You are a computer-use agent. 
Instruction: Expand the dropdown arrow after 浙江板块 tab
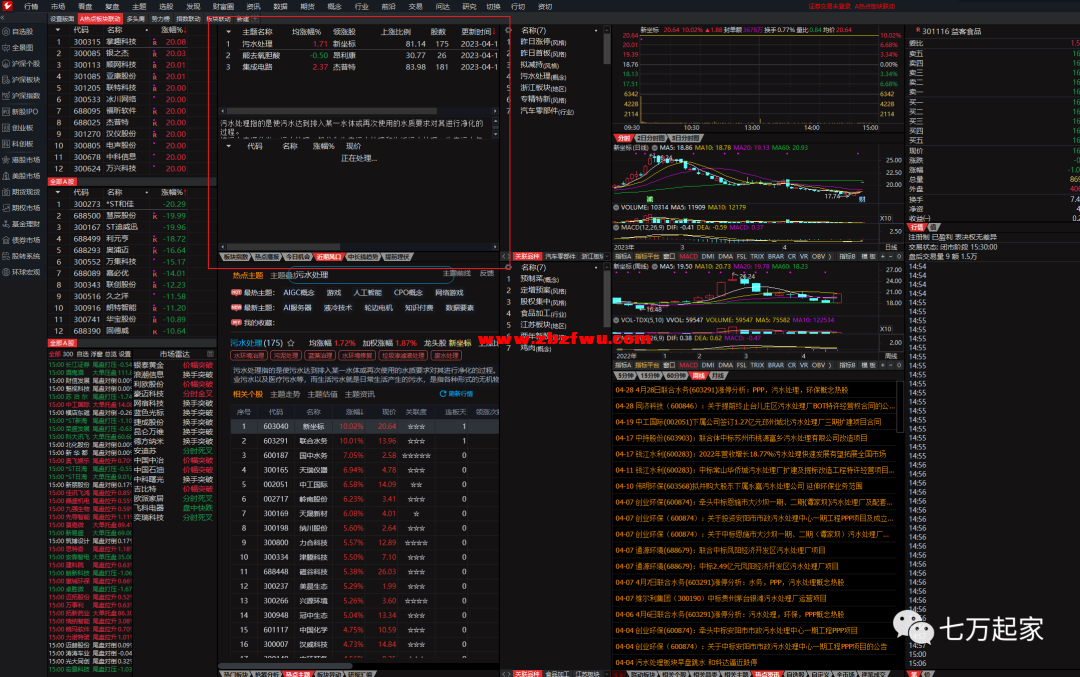click(608, 256)
